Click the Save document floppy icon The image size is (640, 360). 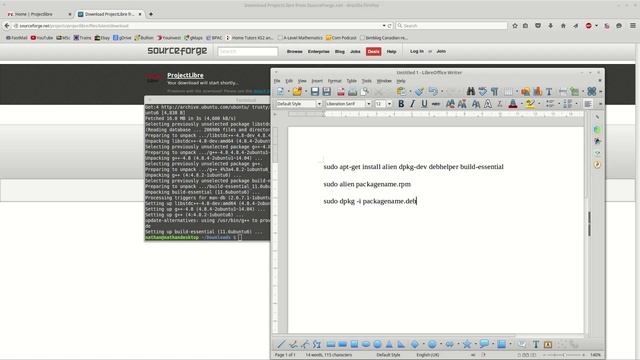tap(315, 91)
